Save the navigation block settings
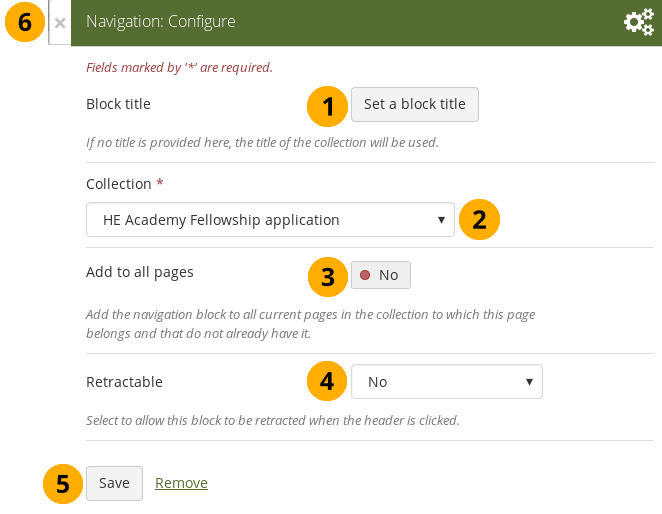This screenshot has height=514, width=662. pyautogui.click(x=114, y=483)
